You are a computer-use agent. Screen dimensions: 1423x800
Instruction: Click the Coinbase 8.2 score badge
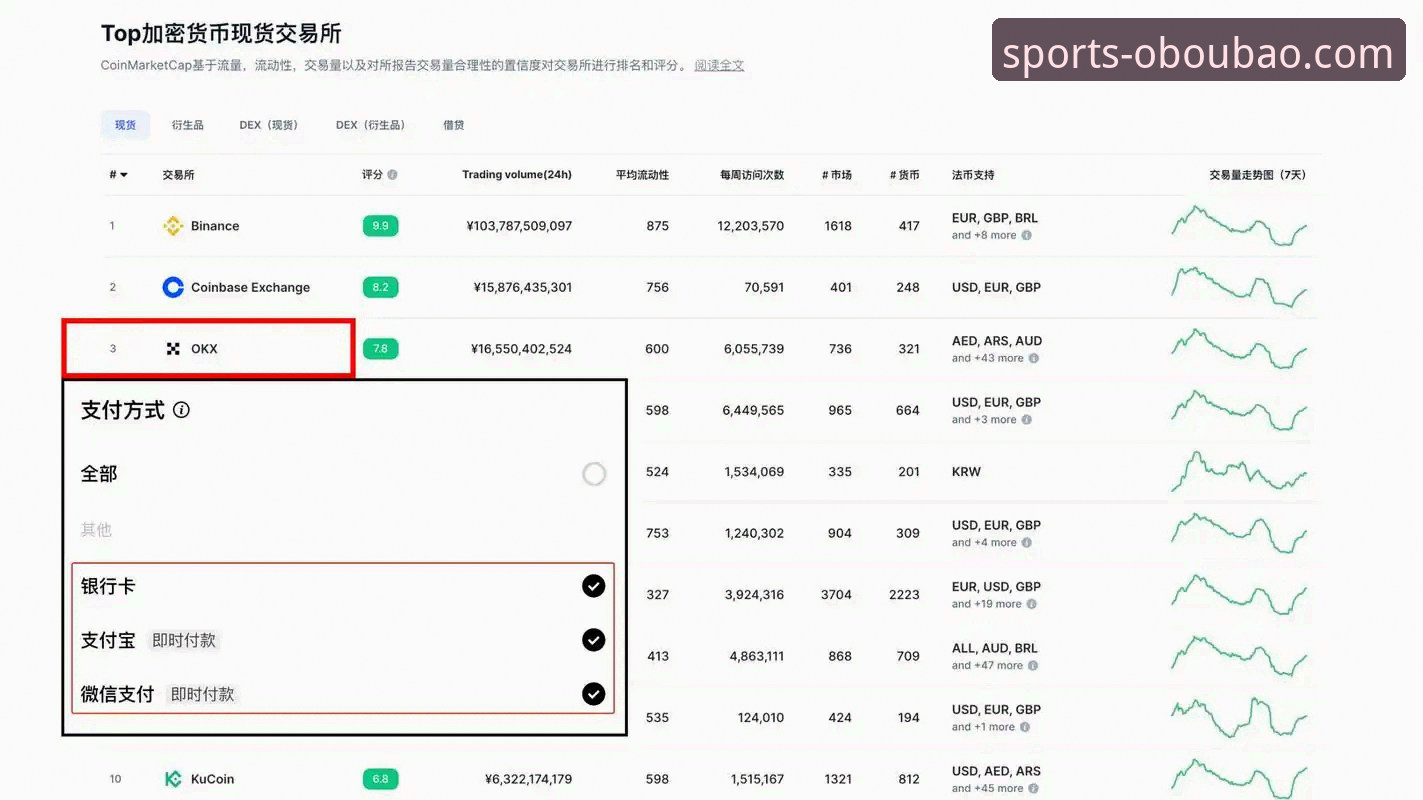(x=380, y=287)
